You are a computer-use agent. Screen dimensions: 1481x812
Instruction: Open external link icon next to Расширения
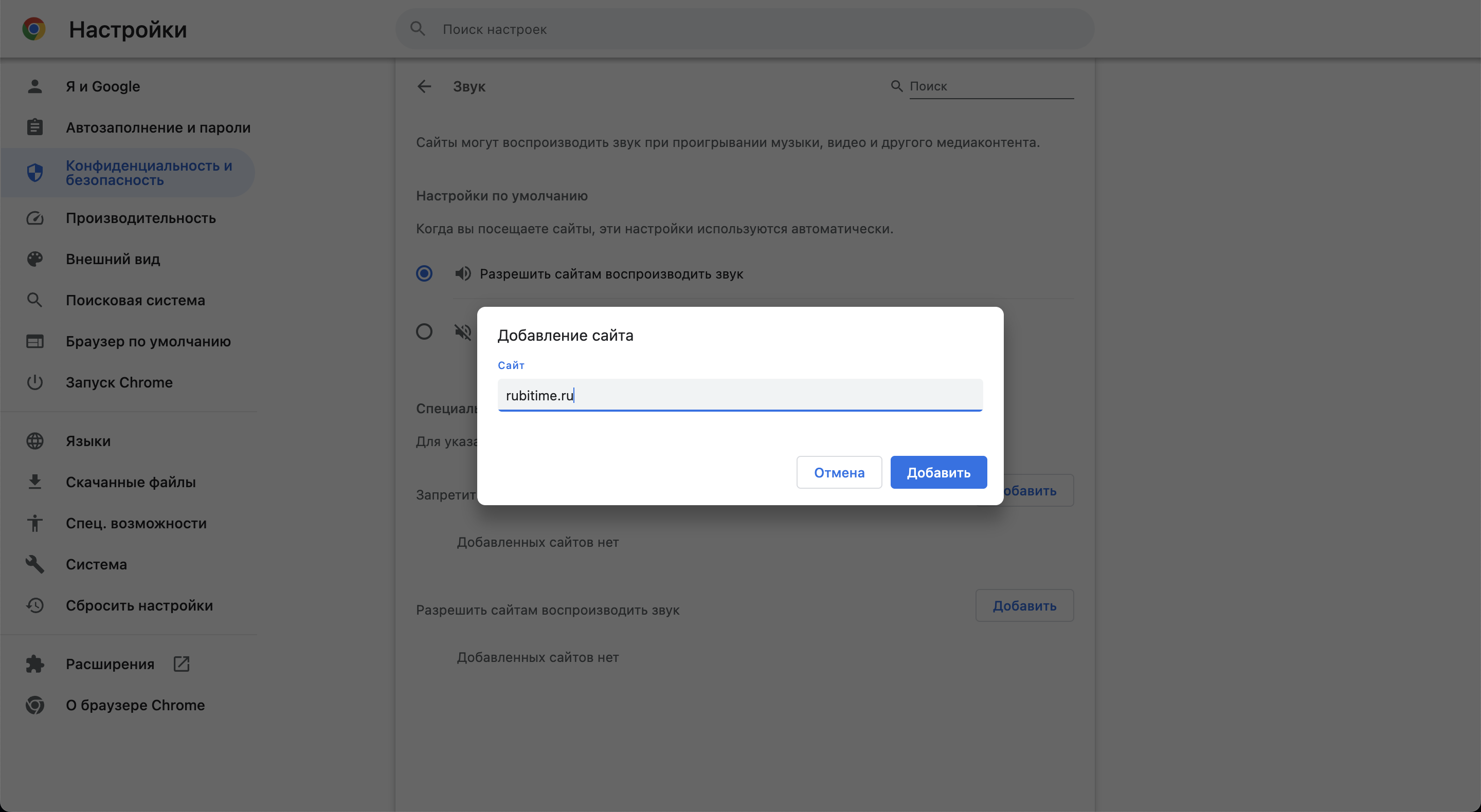pyautogui.click(x=181, y=664)
